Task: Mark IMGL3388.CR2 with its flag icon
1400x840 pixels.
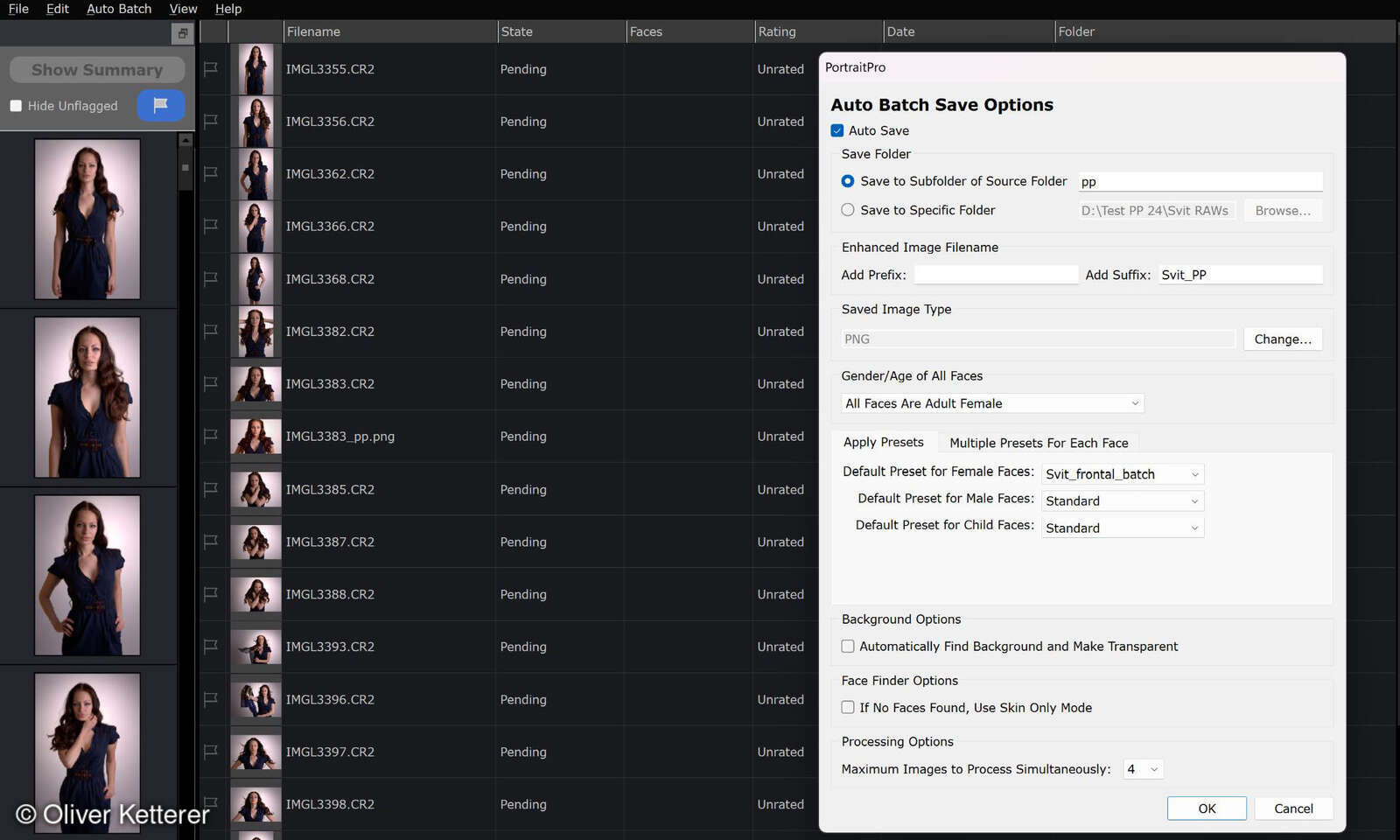Action: (211, 594)
